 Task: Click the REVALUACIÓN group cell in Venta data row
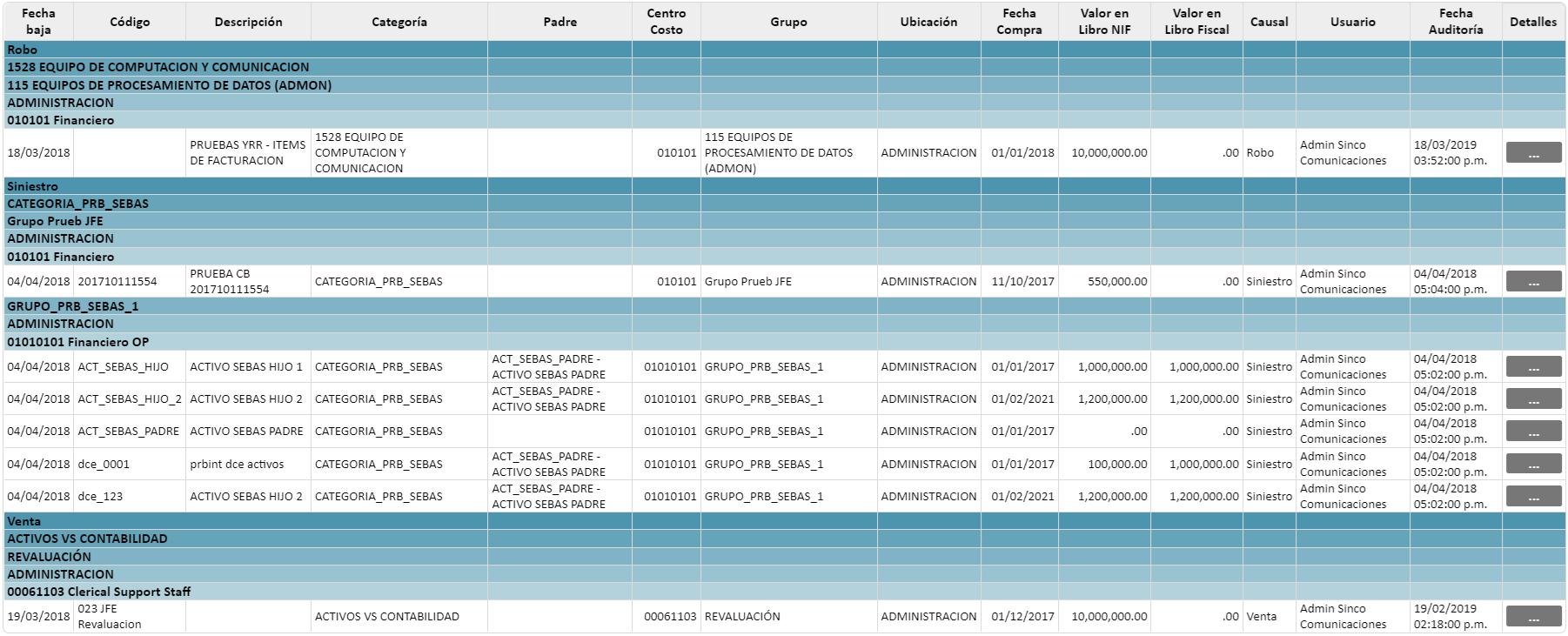pyautogui.click(x=788, y=616)
